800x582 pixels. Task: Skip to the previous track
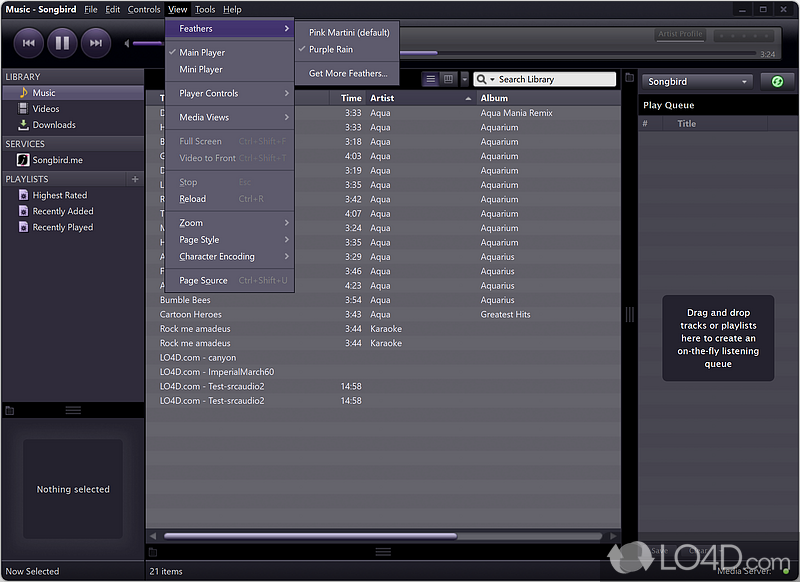[28, 42]
